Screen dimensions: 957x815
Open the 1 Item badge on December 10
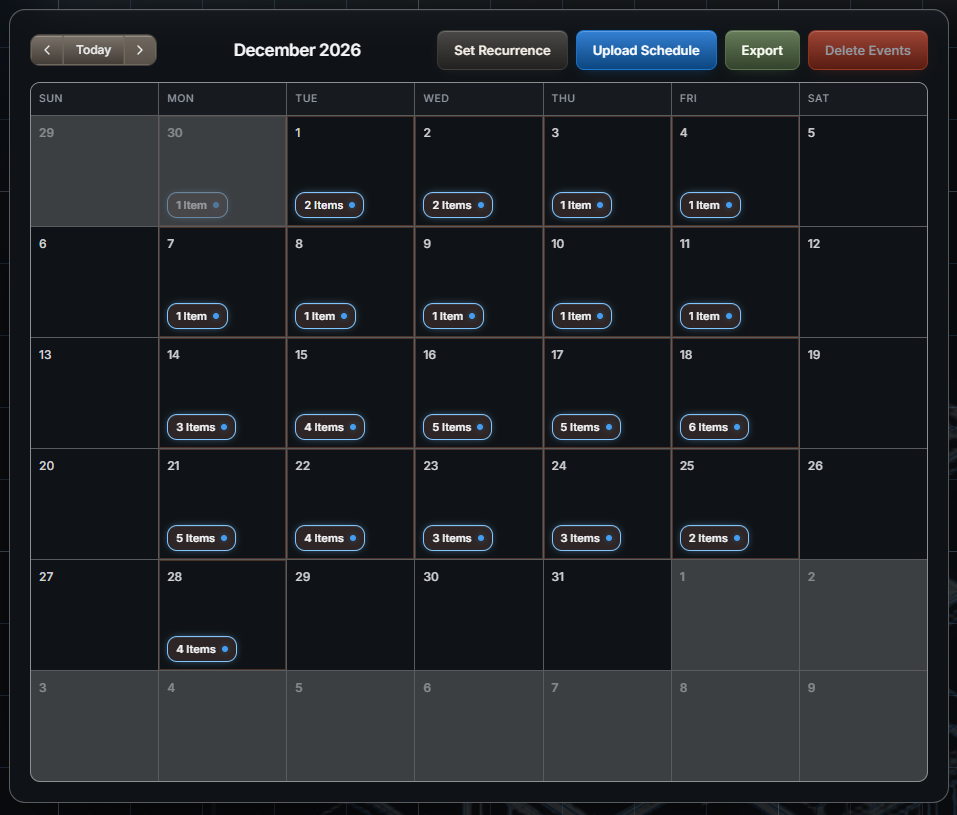[582, 316]
